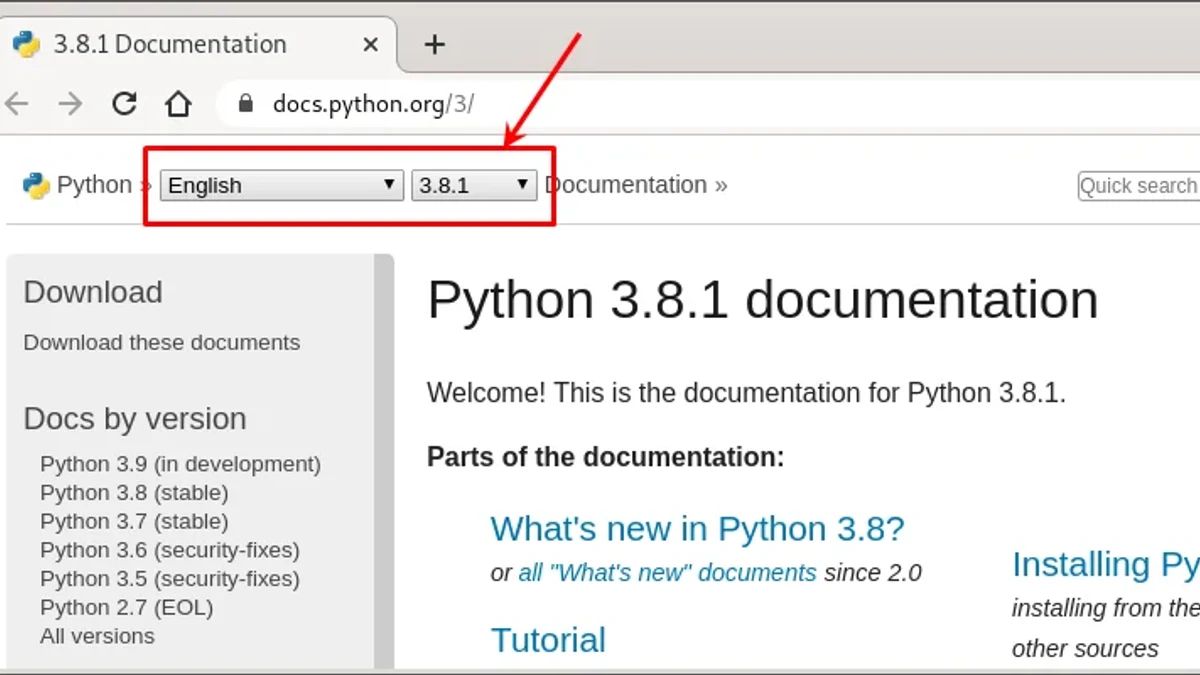This screenshot has width=1200, height=675.
Task: Click the Docs by version heading
Action: [135, 419]
